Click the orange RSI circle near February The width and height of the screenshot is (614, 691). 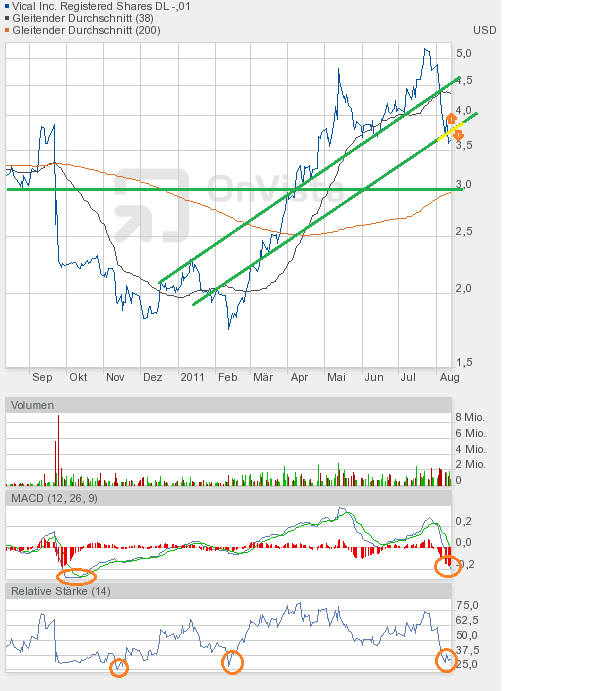click(x=232, y=661)
